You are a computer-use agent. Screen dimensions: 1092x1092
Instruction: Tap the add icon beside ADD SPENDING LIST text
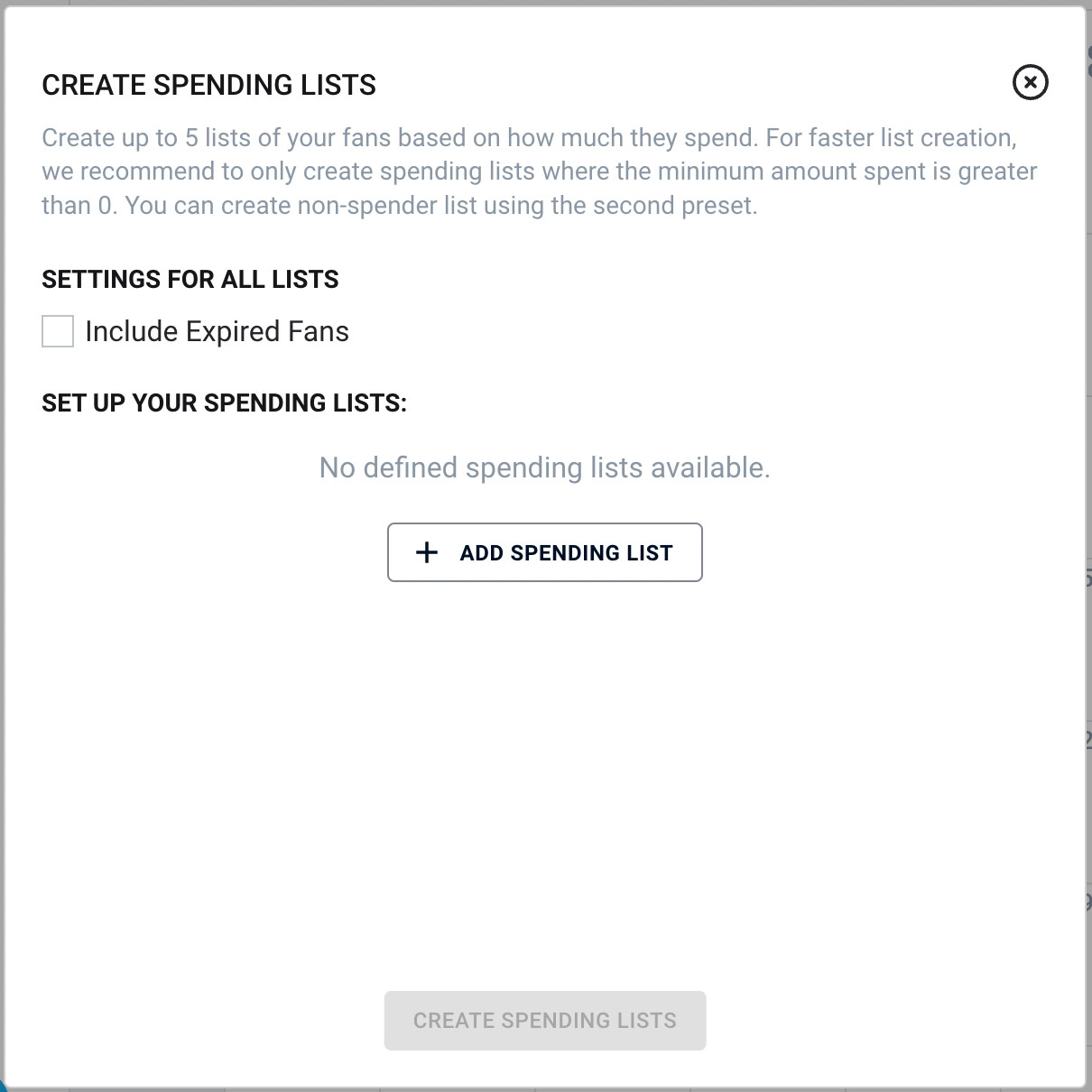click(x=426, y=552)
